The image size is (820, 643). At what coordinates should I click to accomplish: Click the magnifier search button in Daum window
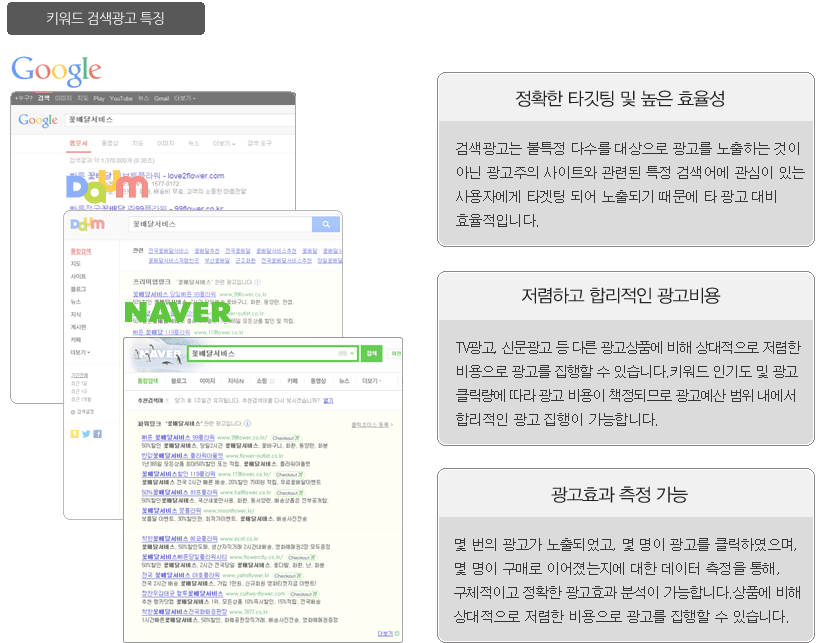[x=326, y=224]
